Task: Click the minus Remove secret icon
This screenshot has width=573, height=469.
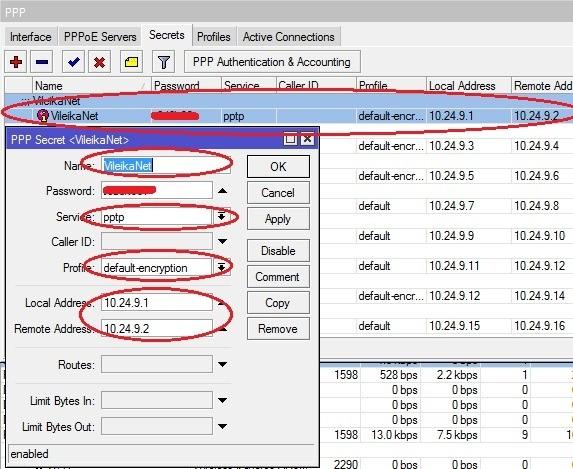Action: [42, 62]
